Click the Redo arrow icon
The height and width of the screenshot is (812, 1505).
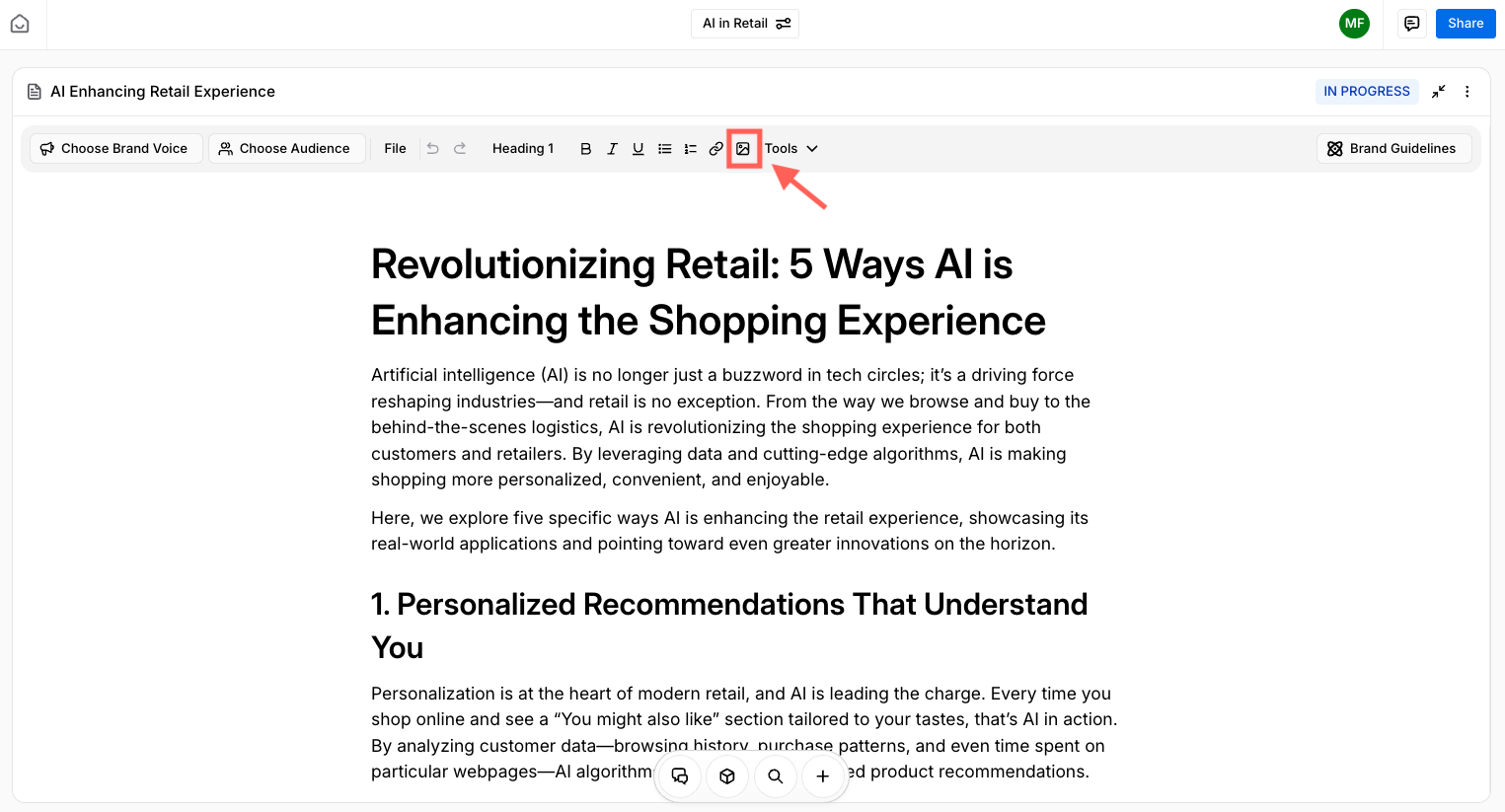pyautogui.click(x=460, y=148)
